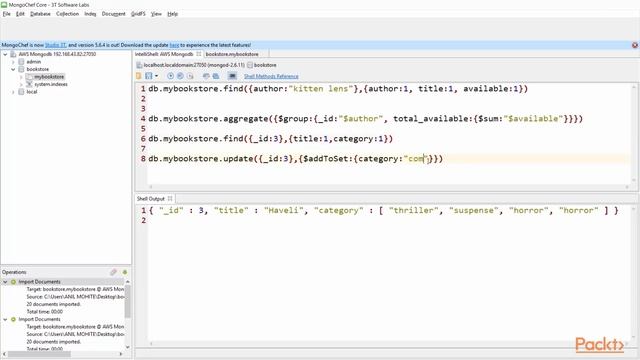Click the local database icon
This screenshot has width=640, height=360.
coord(21,92)
